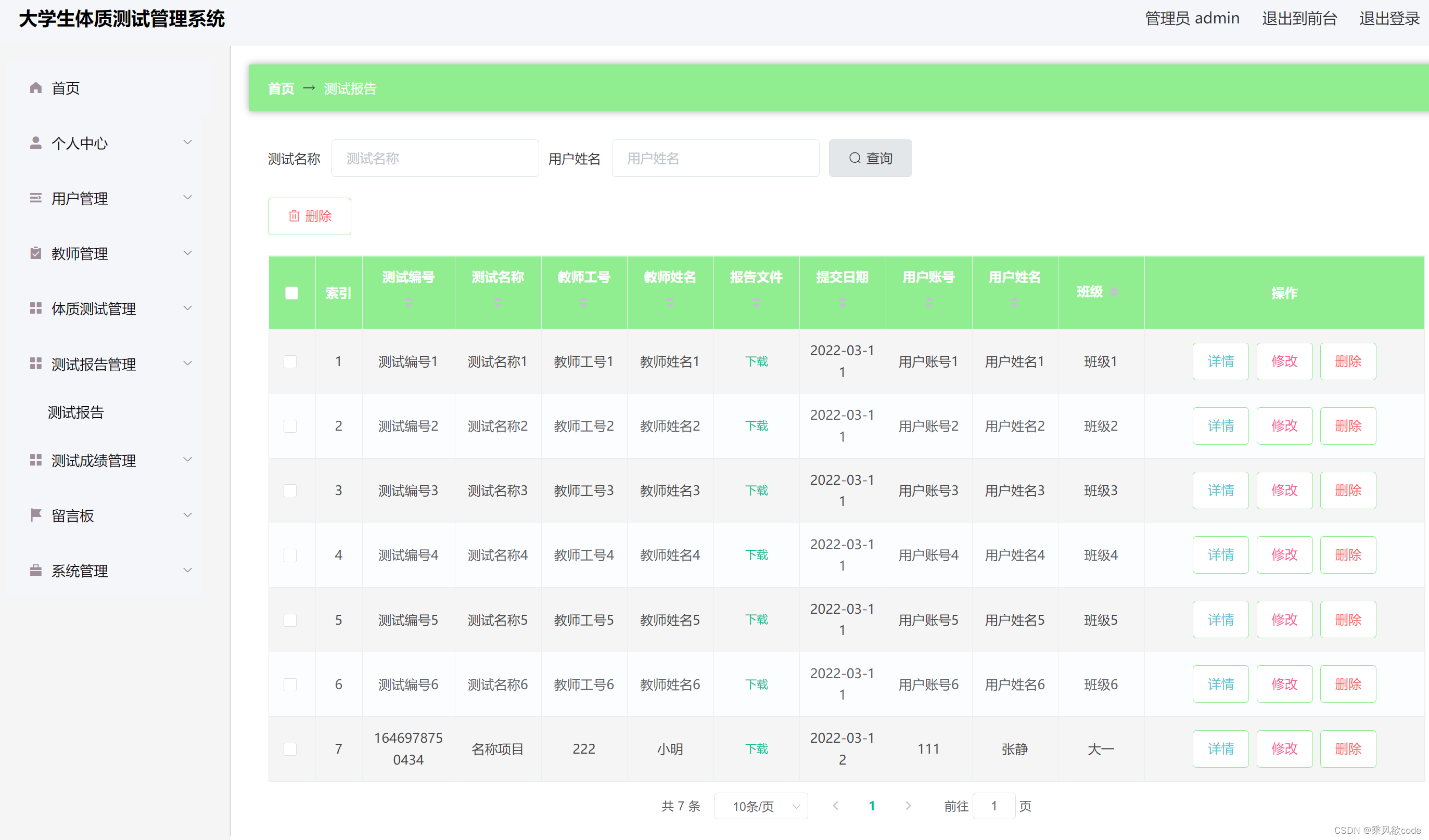Click the 查询 search button
1429x840 pixels.
(870, 158)
